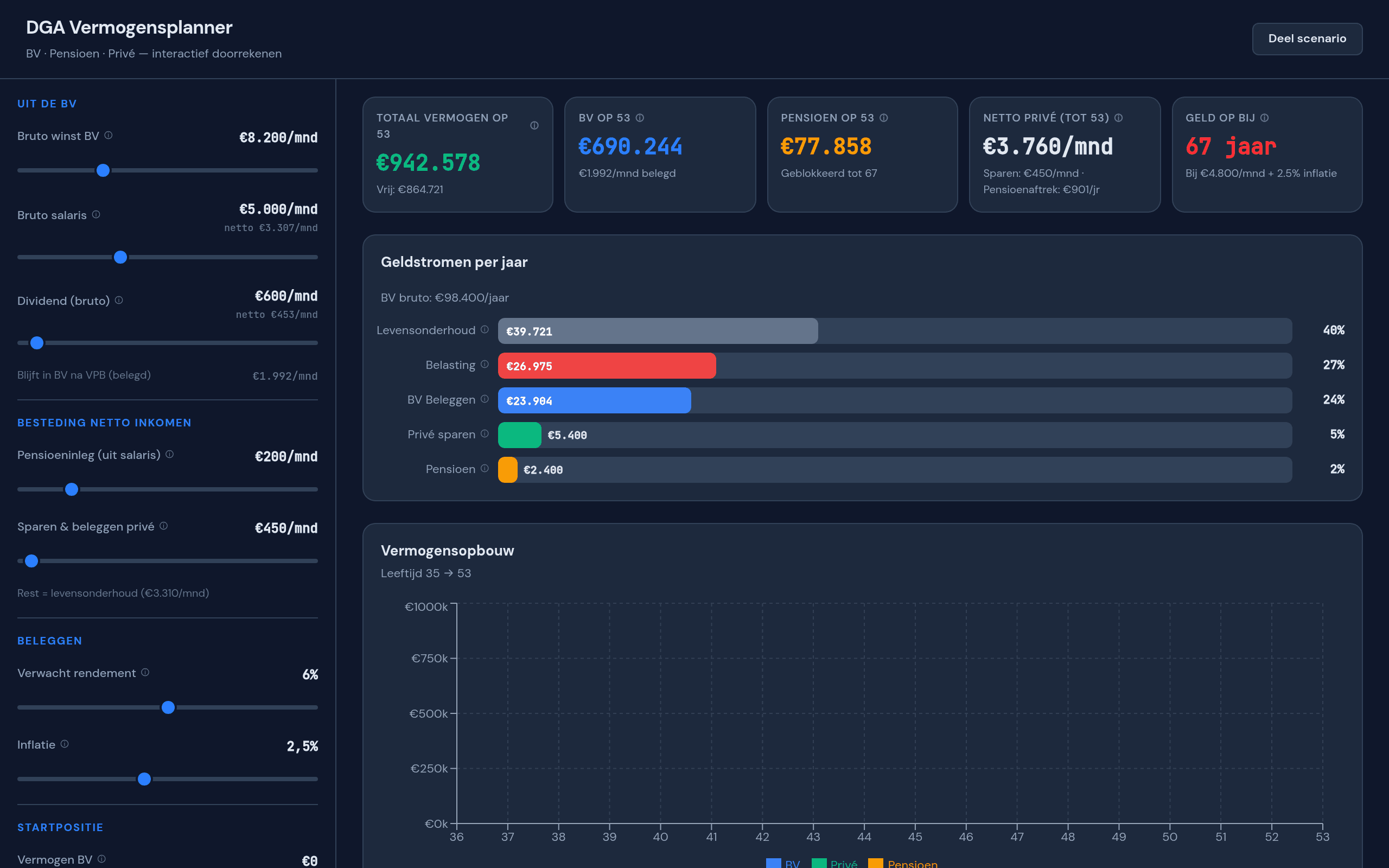Click info icon next to Dividend (bruto)
The width and height of the screenshot is (1389, 868).
coord(119,300)
